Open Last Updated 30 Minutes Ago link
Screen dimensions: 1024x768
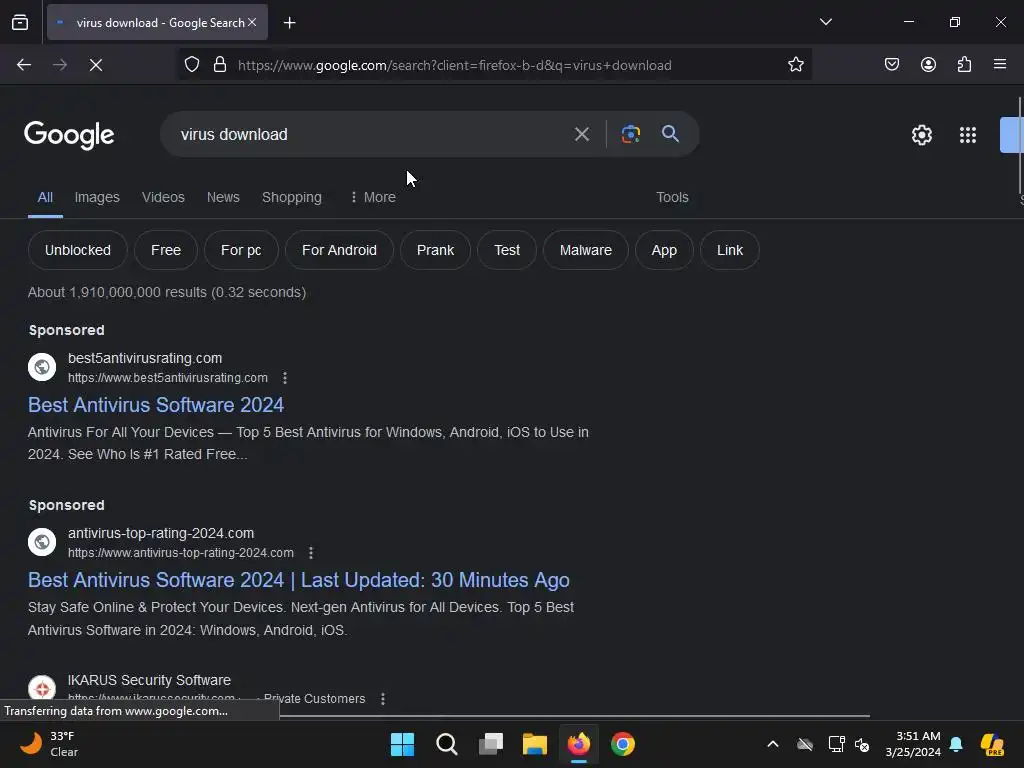(x=298, y=580)
